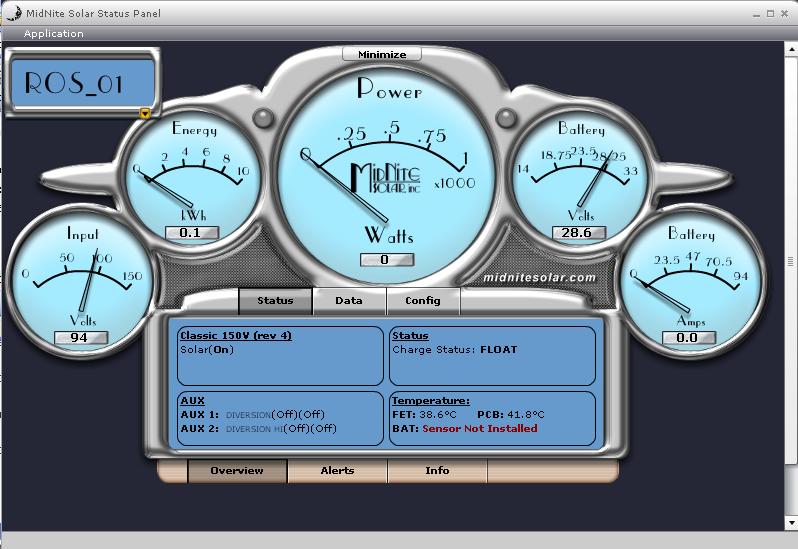Select the Info bottom tab
Image resolution: width=798 pixels, height=549 pixels.
(x=437, y=471)
